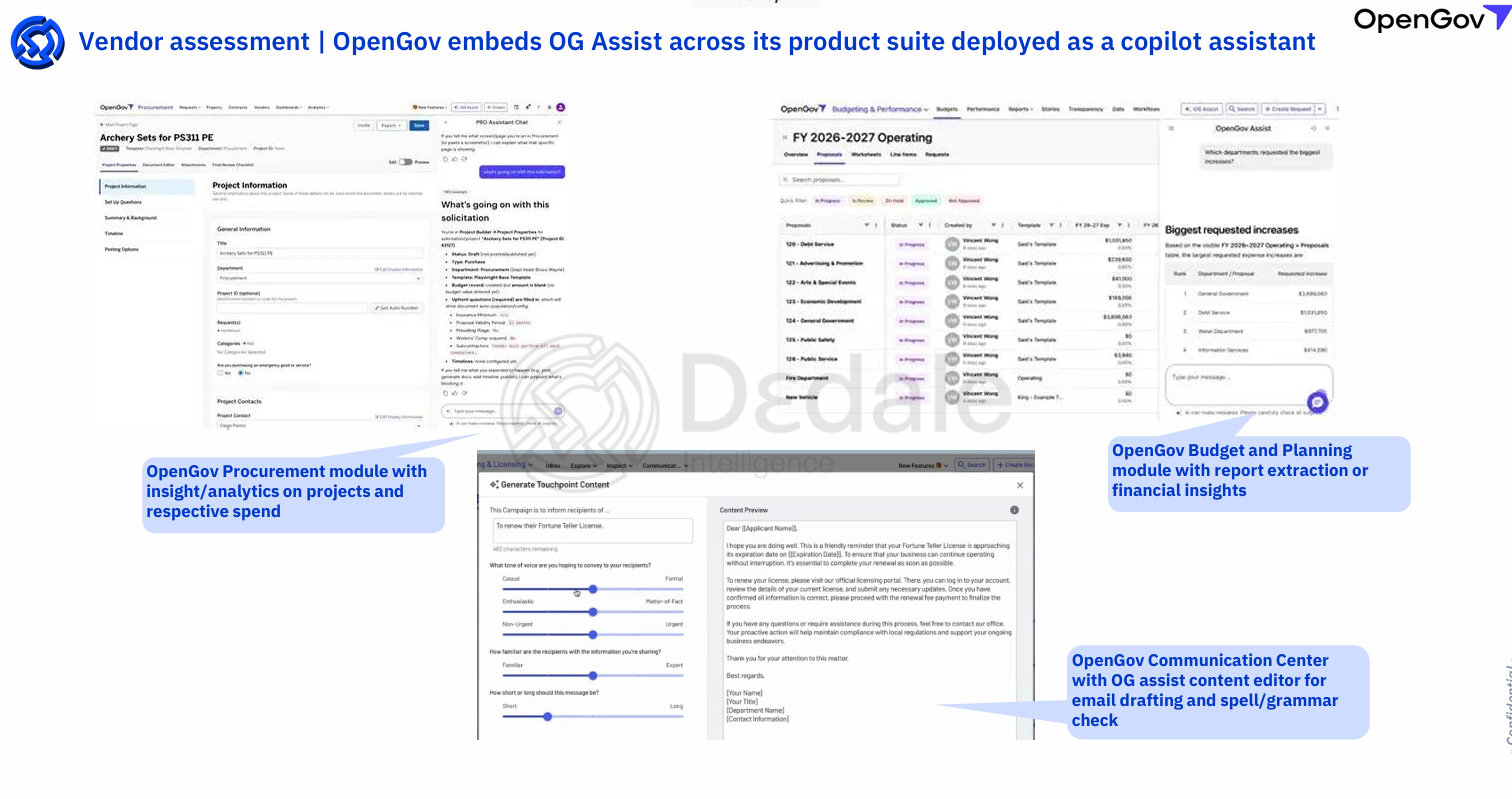This screenshot has height=799, width=1512.
Task: Copy the first PRO Assistant reply
Action: pyautogui.click(x=445, y=159)
